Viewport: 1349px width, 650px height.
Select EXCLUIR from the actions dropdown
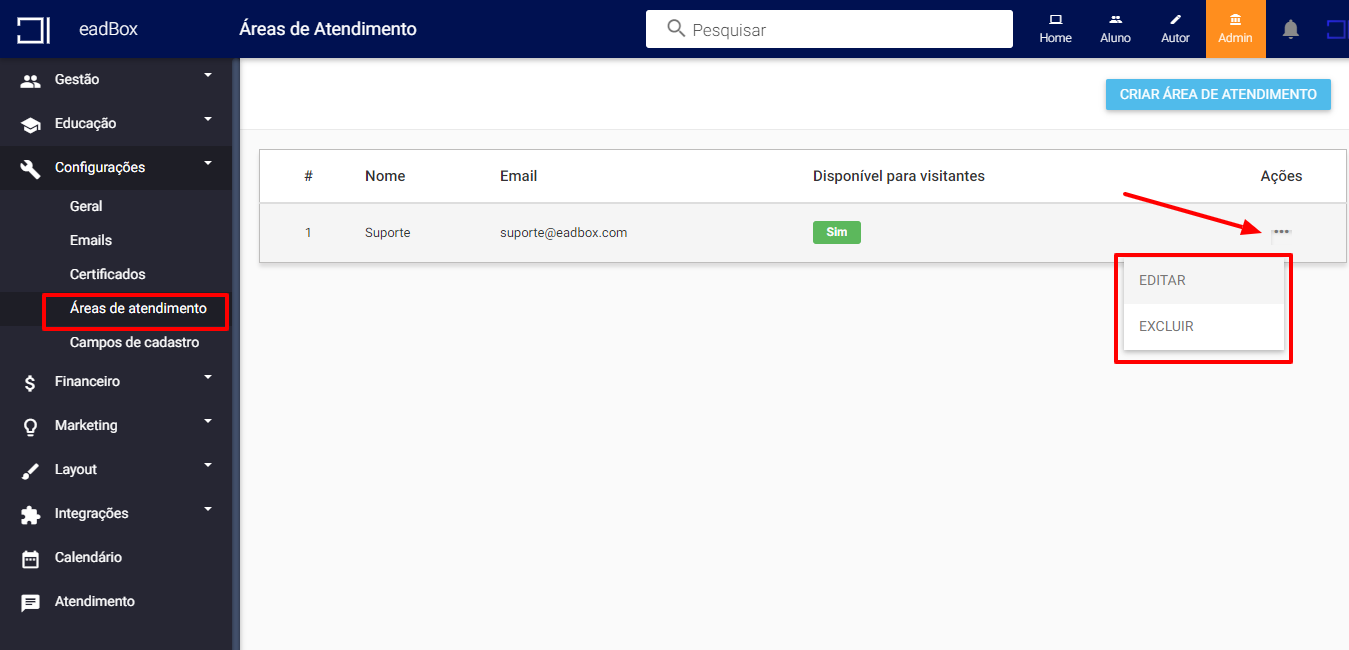coord(1204,327)
